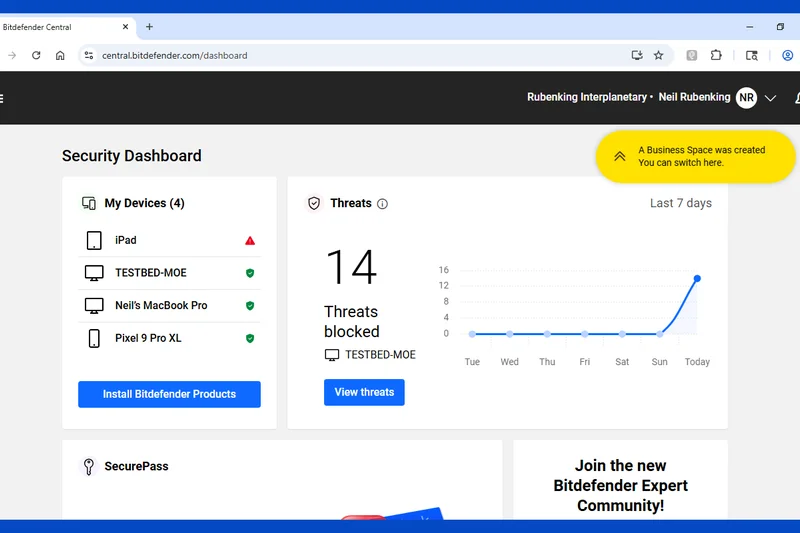
Task: Open the SecurePass heading
Action: (x=136, y=466)
